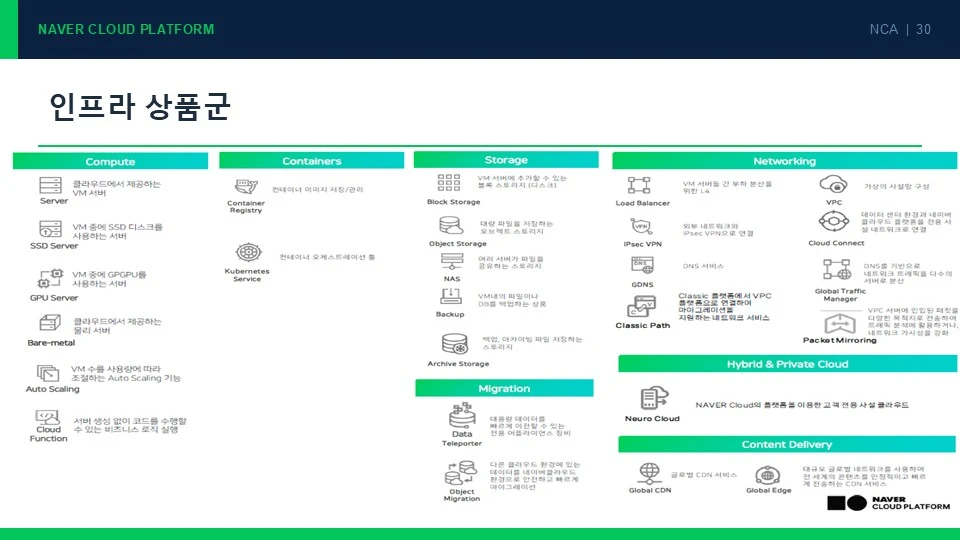Click the 'Global Traffic Manager' label text
The image size is (960, 540).
tap(840, 295)
